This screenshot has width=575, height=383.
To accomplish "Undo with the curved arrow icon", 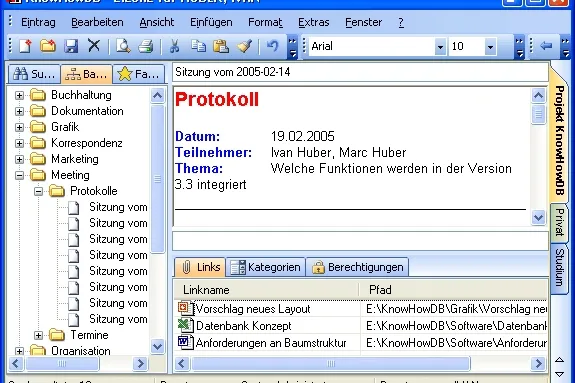I will click(x=272, y=46).
